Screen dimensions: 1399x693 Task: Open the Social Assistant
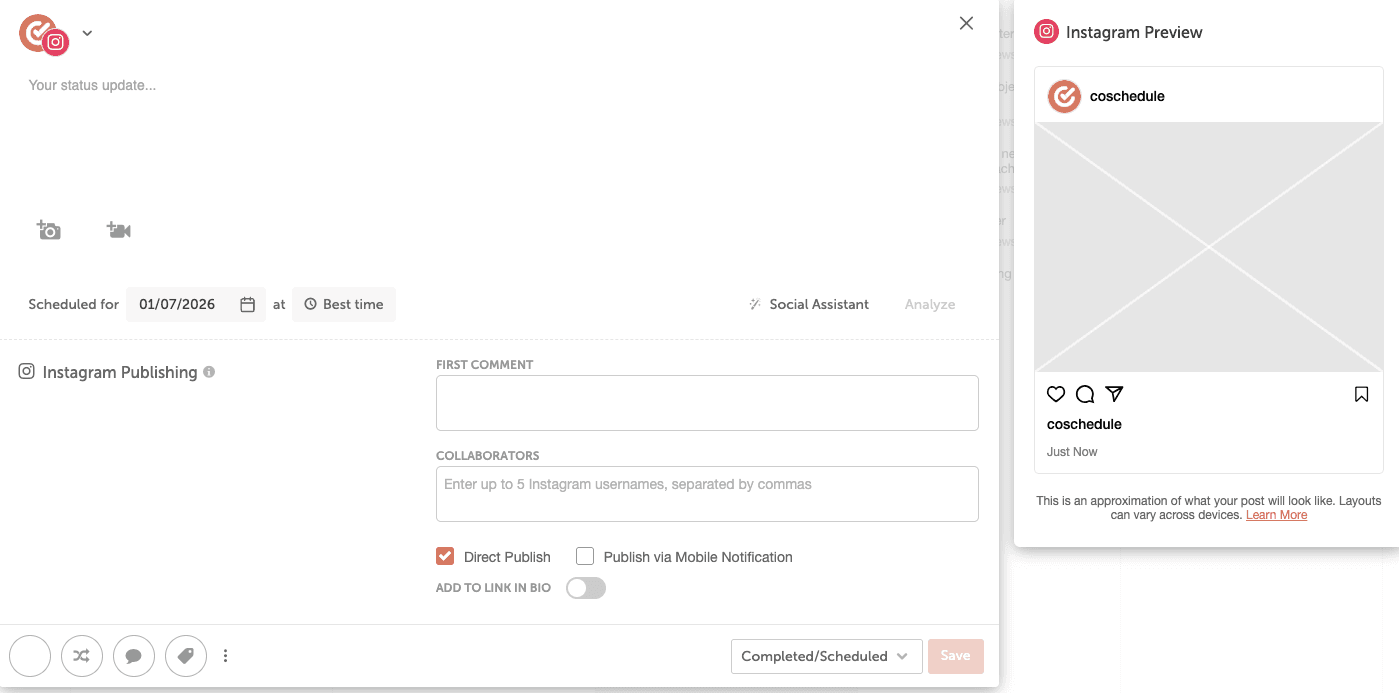pos(809,305)
